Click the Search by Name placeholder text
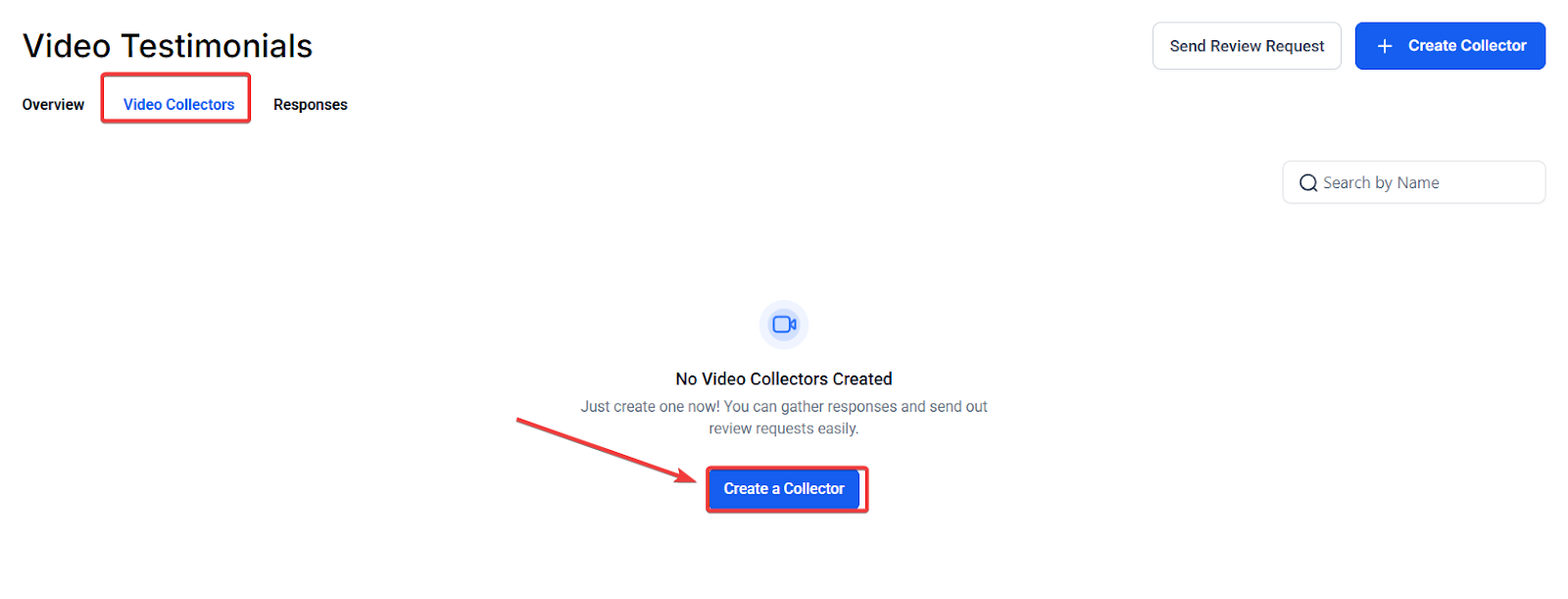The image size is (1568, 599). click(x=1381, y=183)
